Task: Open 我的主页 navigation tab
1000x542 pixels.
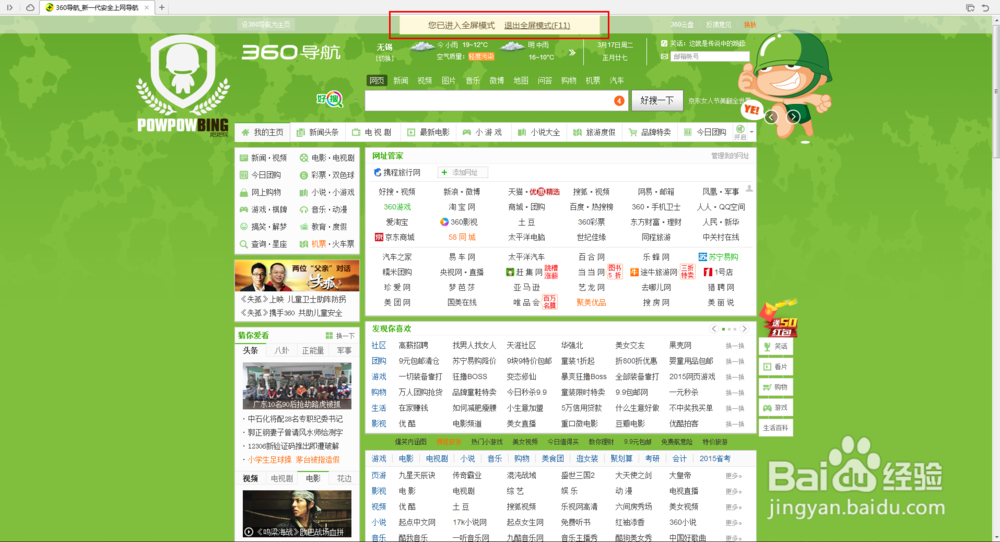Action: tap(262, 133)
